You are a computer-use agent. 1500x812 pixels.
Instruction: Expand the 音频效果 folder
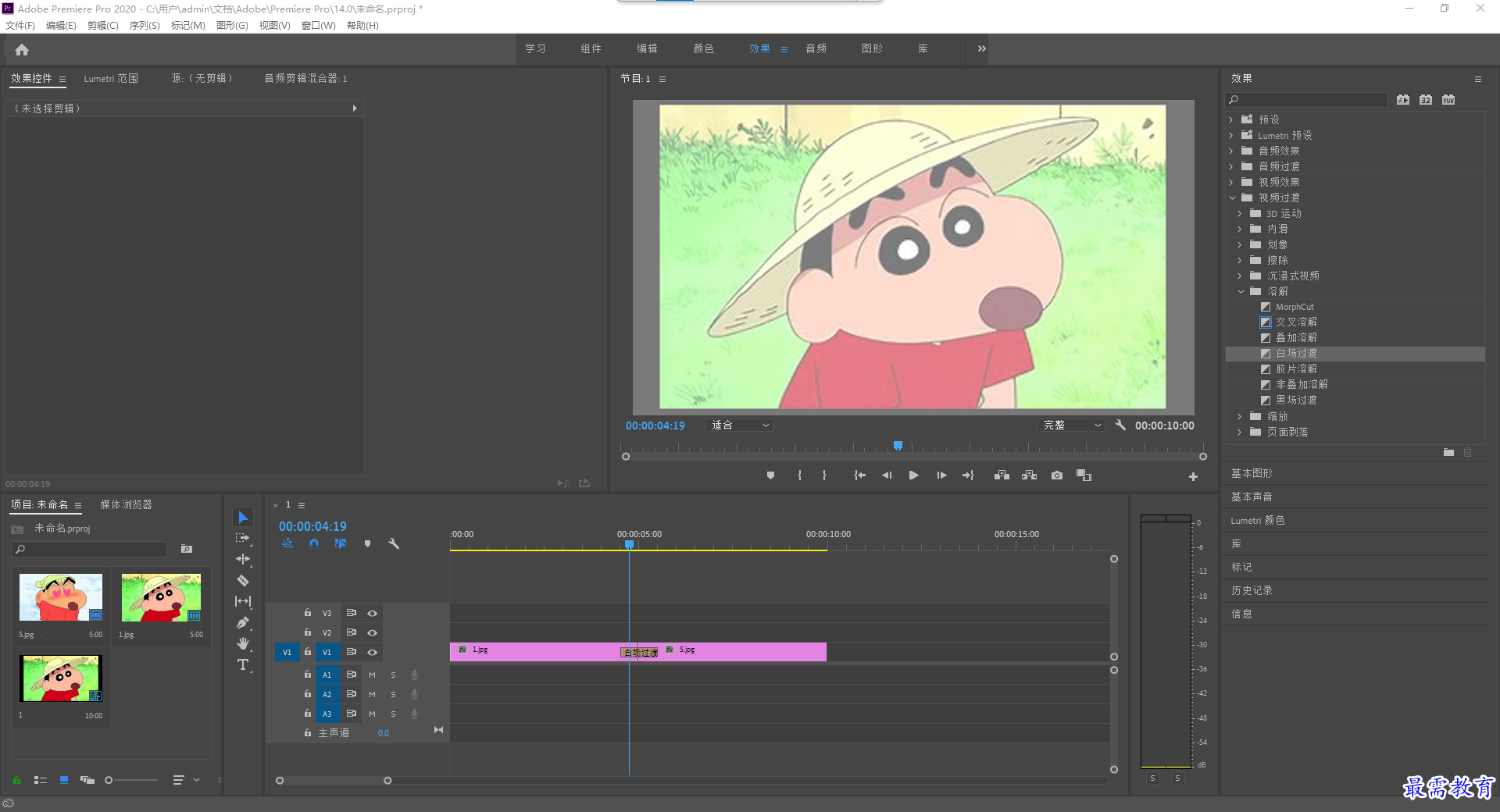click(1231, 151)
